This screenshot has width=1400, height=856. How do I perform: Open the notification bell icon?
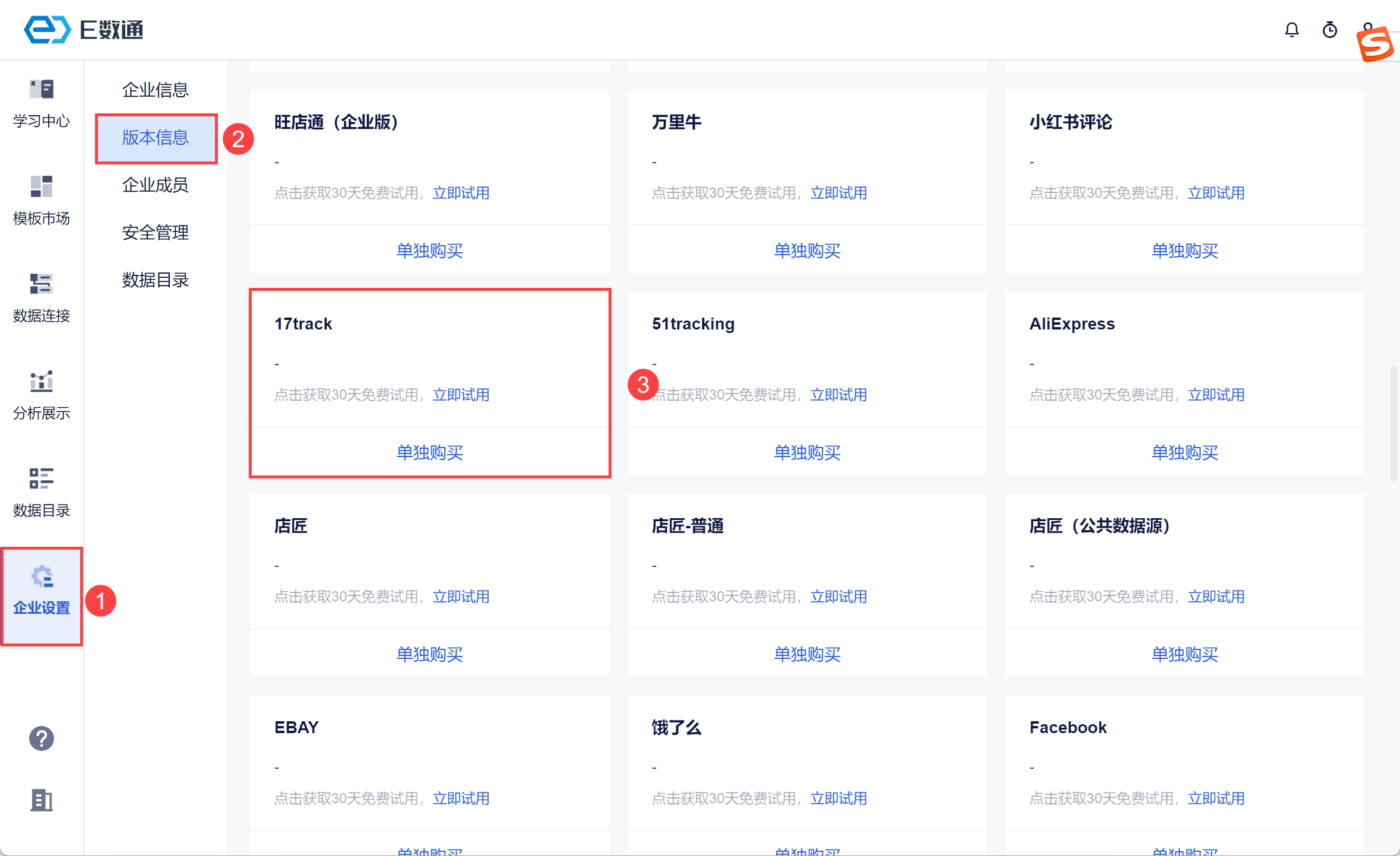(1291, 30)
